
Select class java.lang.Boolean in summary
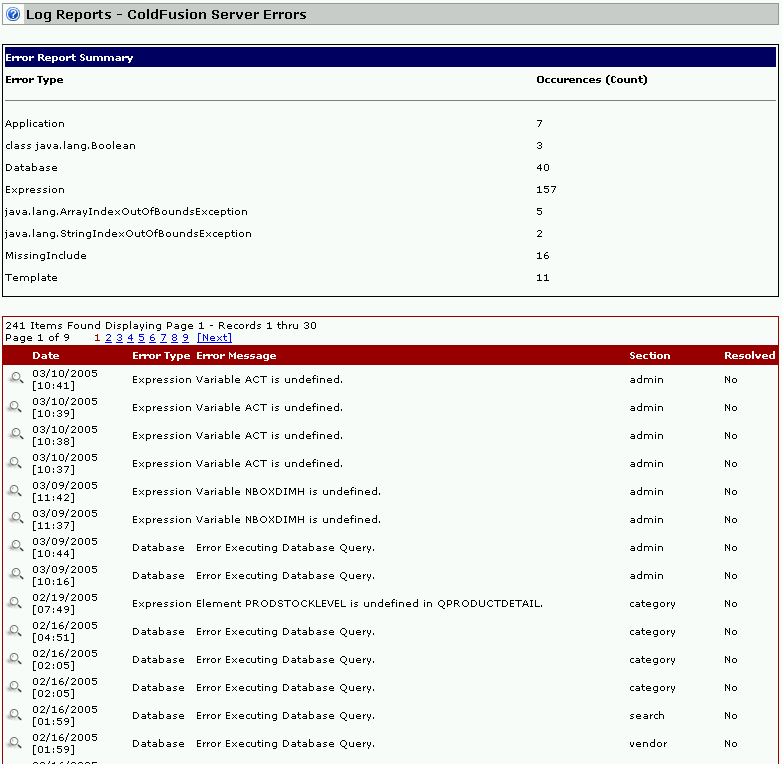pyautogui.click(x=70, y=146)
